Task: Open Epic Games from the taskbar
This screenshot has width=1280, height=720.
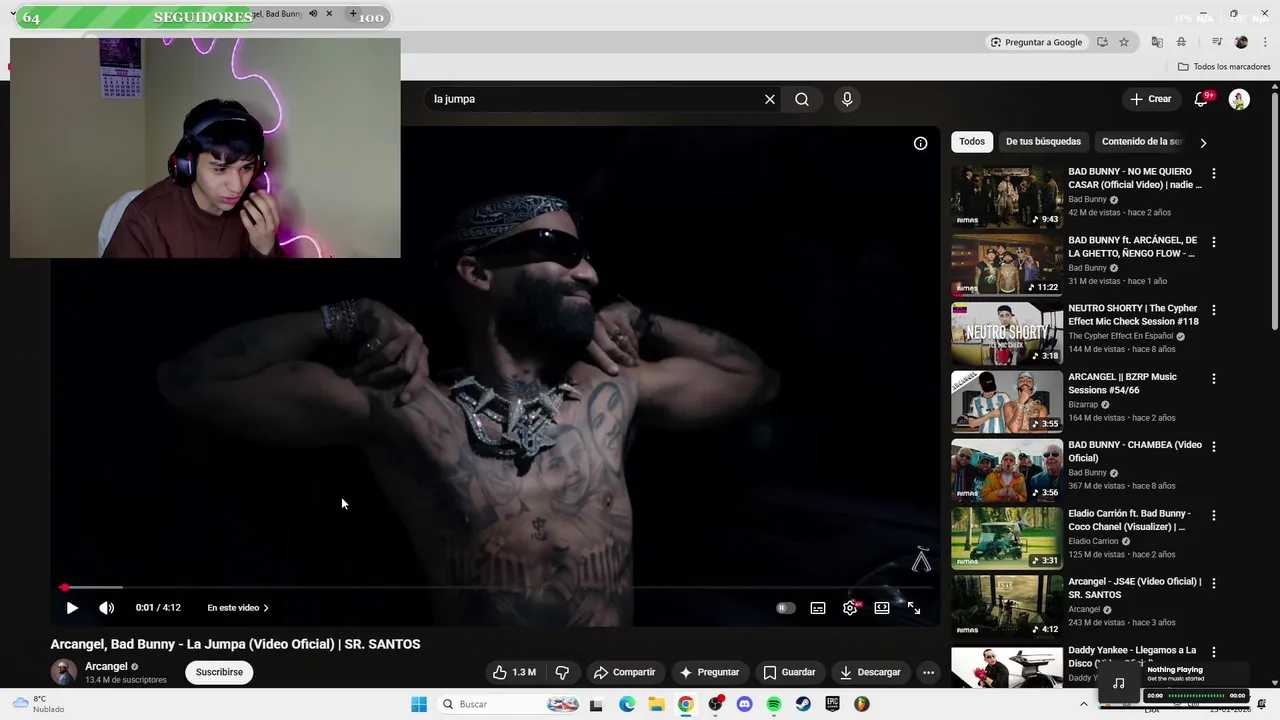Action: (x=832, y=704)
